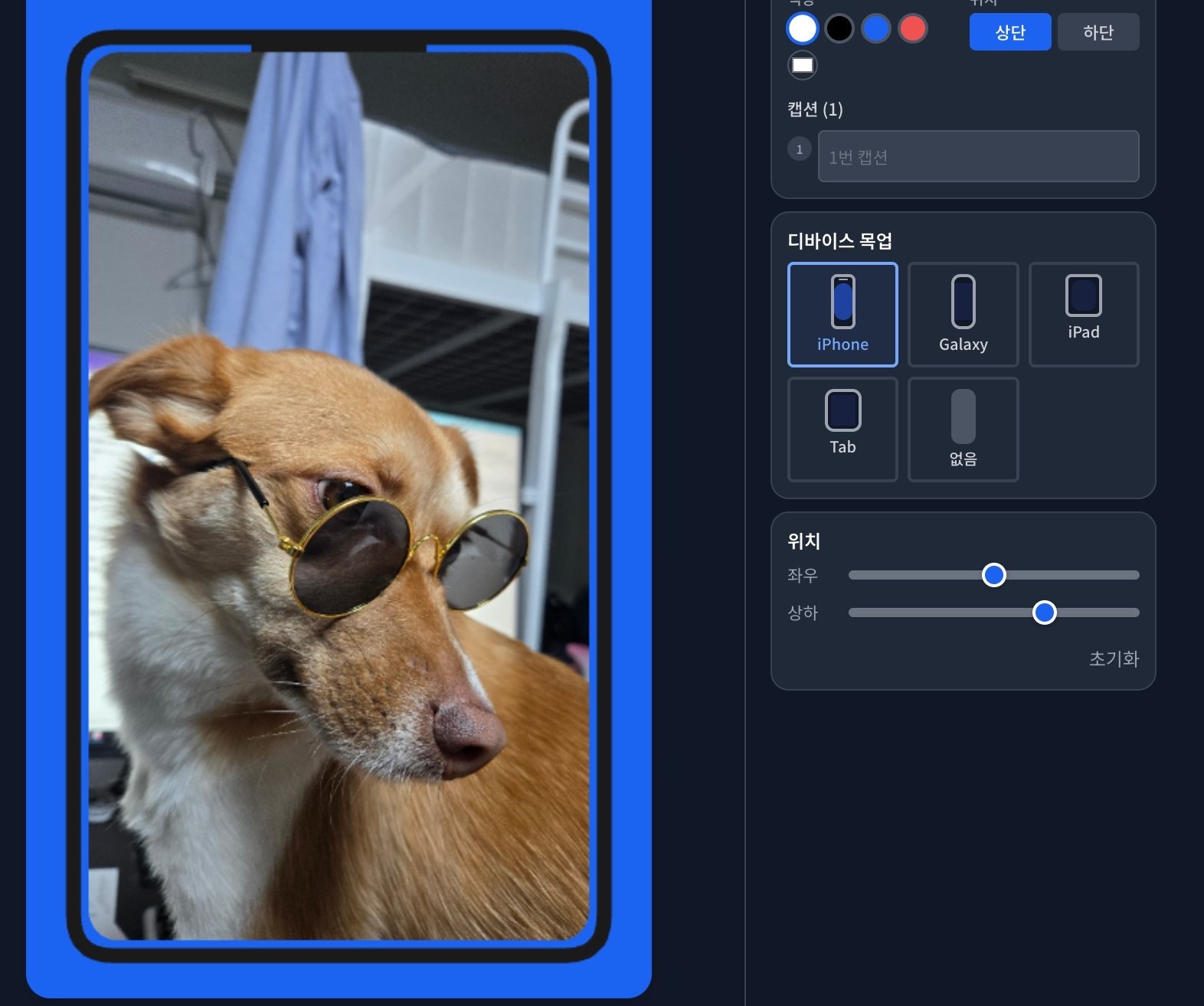Select the white color swatch

[802, 29]
